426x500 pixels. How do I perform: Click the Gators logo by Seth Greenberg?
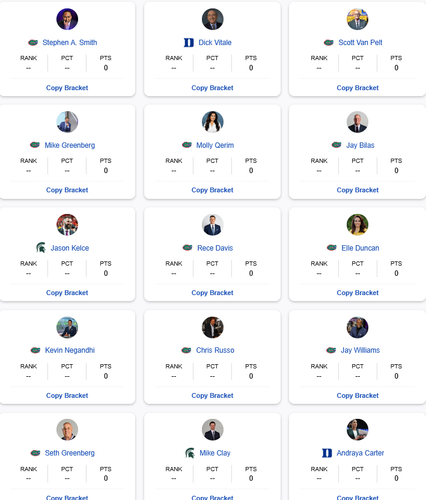tap(35, 453)
